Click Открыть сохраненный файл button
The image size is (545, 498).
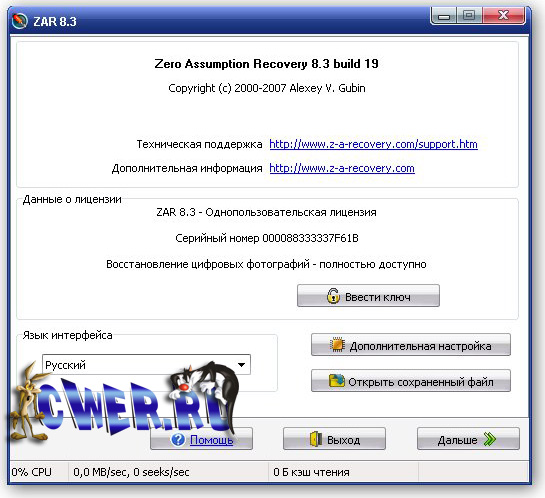click(x=411, y=381)
